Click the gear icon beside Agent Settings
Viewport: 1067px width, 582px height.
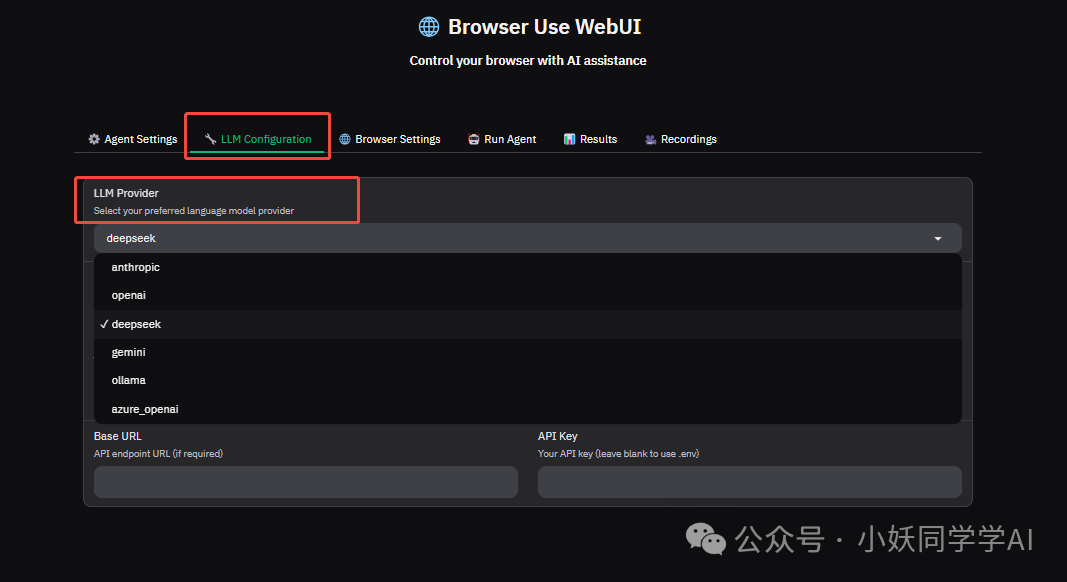(94, 139)
